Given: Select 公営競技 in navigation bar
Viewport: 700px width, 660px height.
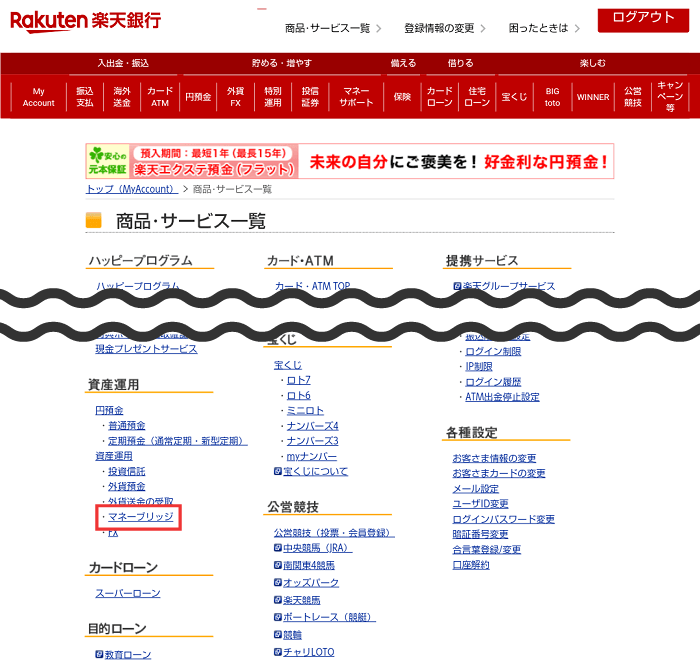Looking at the screenshot, I should pyautogui.click(x=633, y=97).
